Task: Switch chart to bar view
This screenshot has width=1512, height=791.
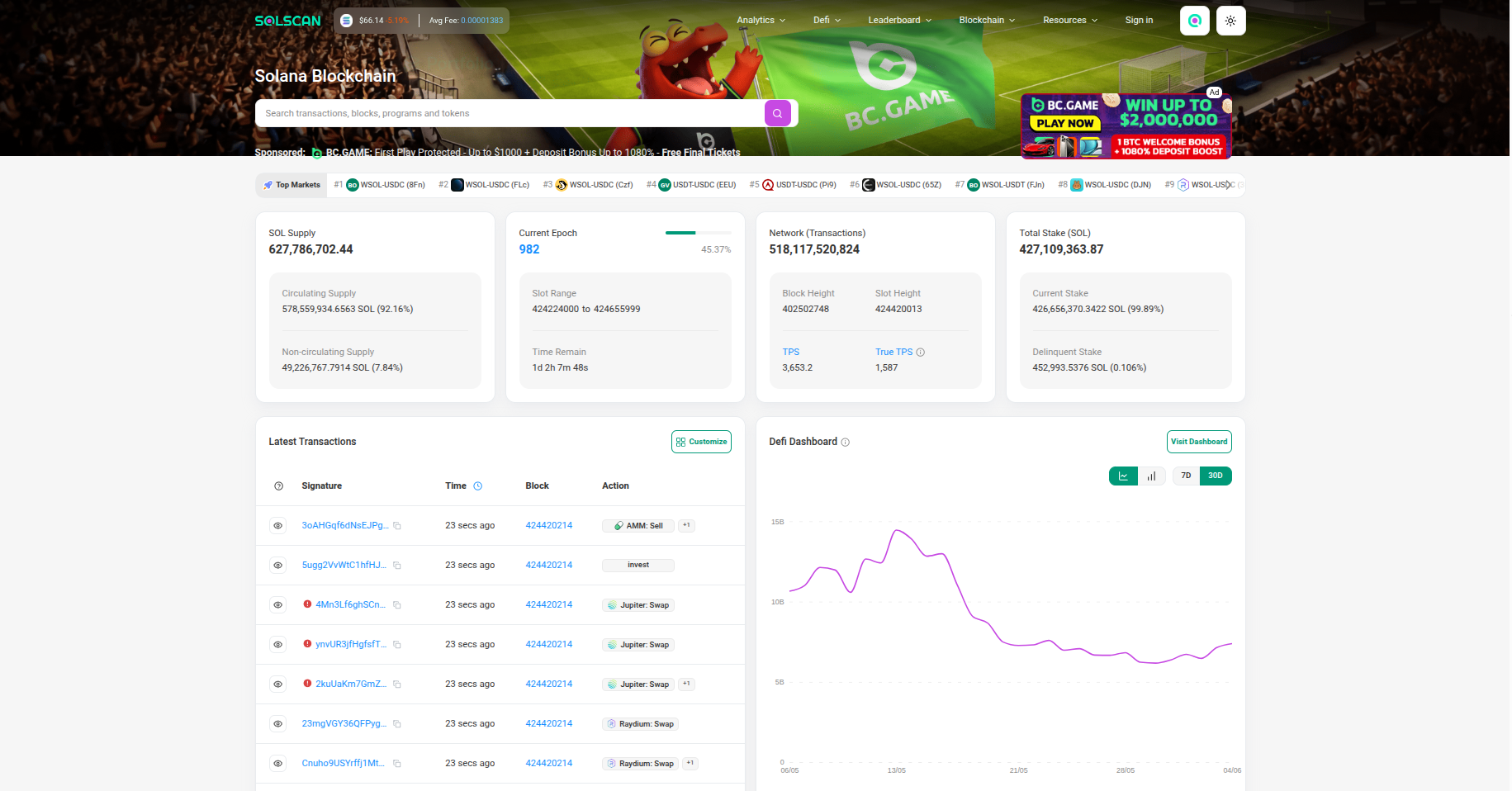Action: pyautogui.click(x=1151, y=476)
